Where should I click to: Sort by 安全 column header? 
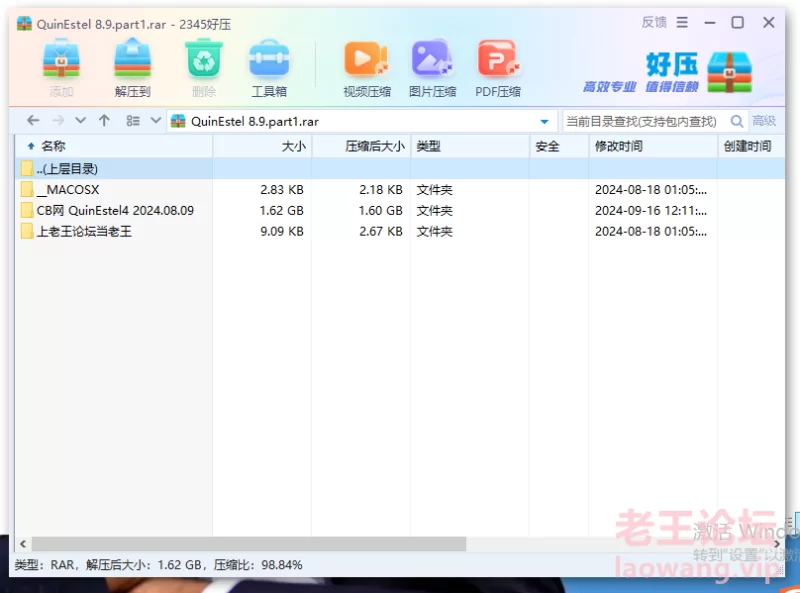click(x=559, y=146)
